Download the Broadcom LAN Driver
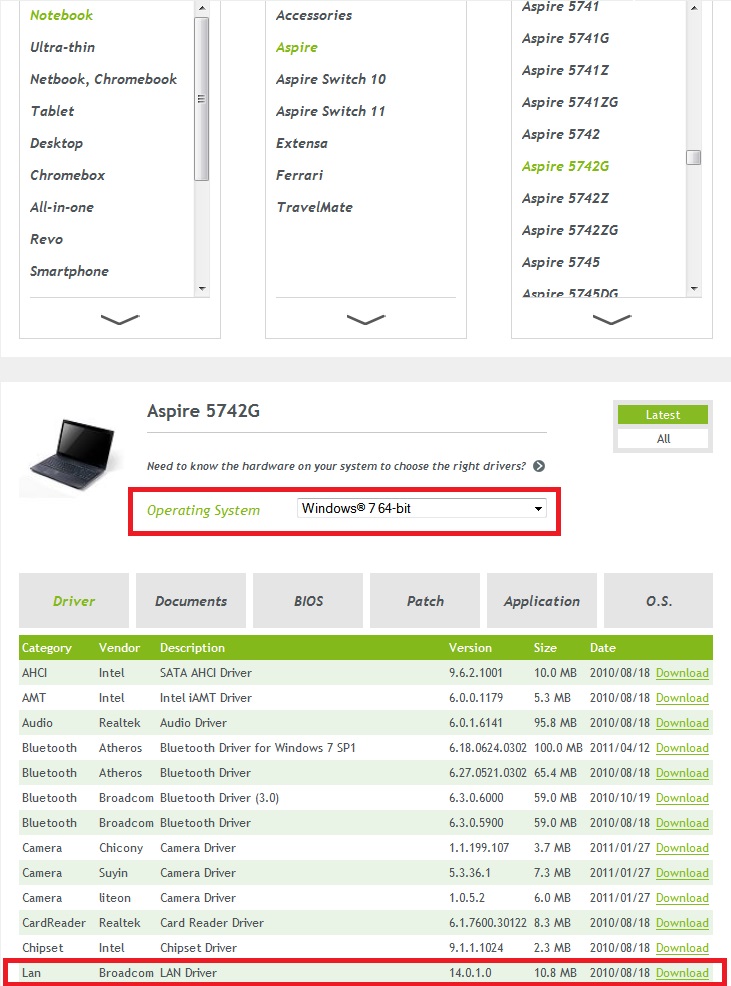Screen dimensions: 731x986 (682, 973)
